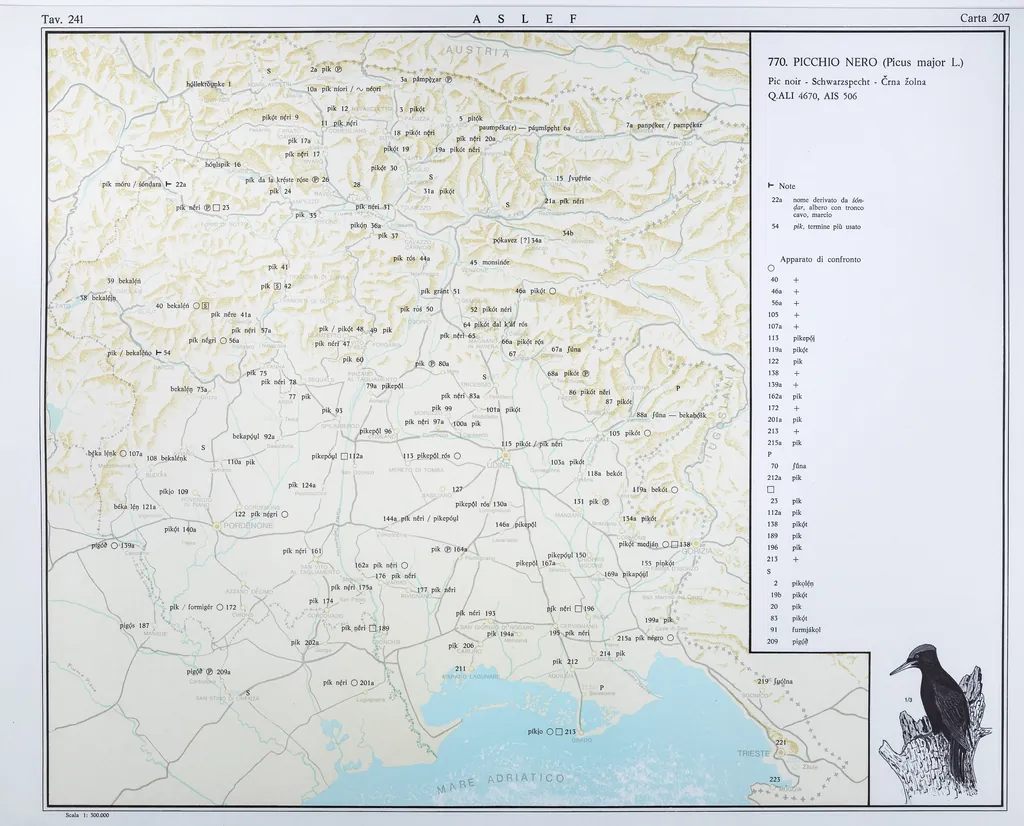1024x826 pixels.
Task: Click the circle symbol after 119a bekót
Action: [x=674, y=490]
